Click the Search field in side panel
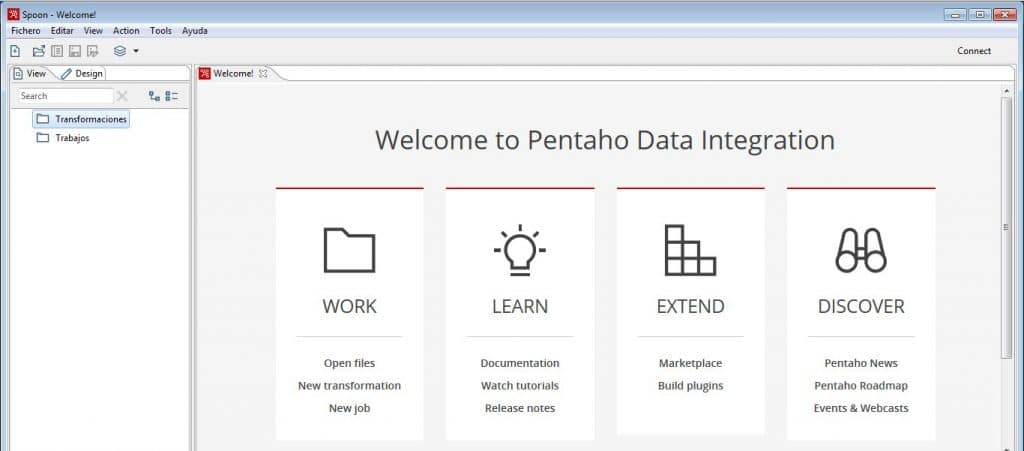Image resolution: width=1024 pixels, height=451 pixels. [65, 96]
